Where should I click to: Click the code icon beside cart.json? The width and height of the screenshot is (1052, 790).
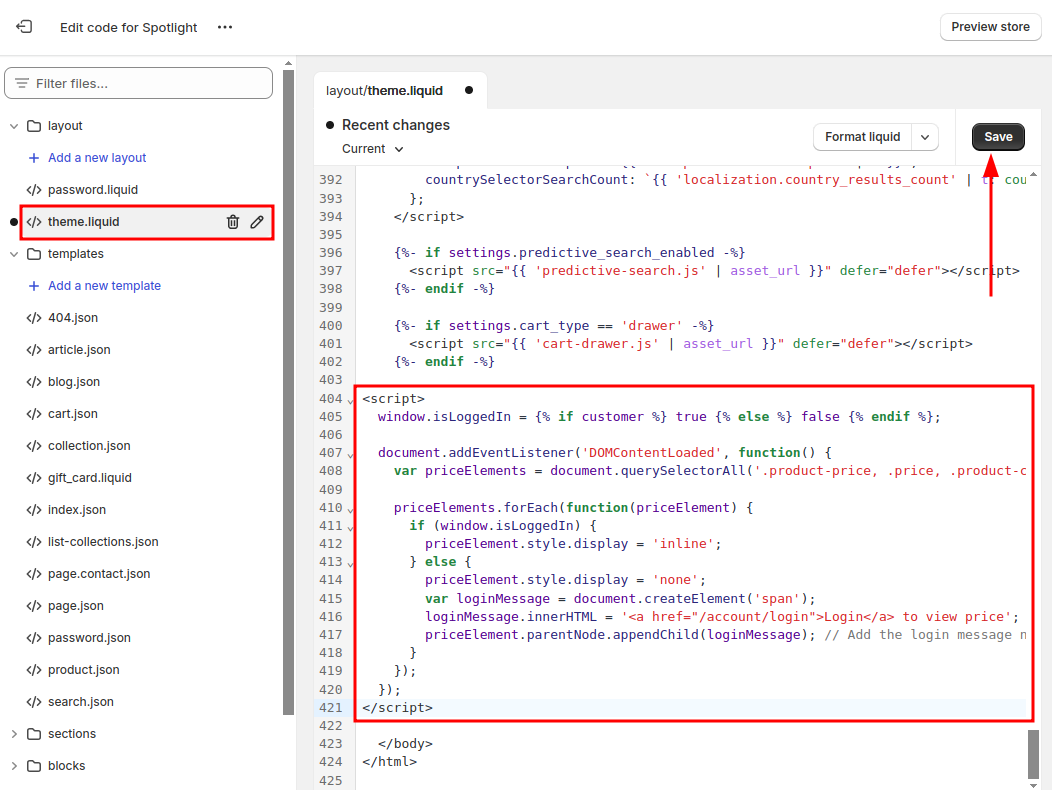tap(34, 414)
